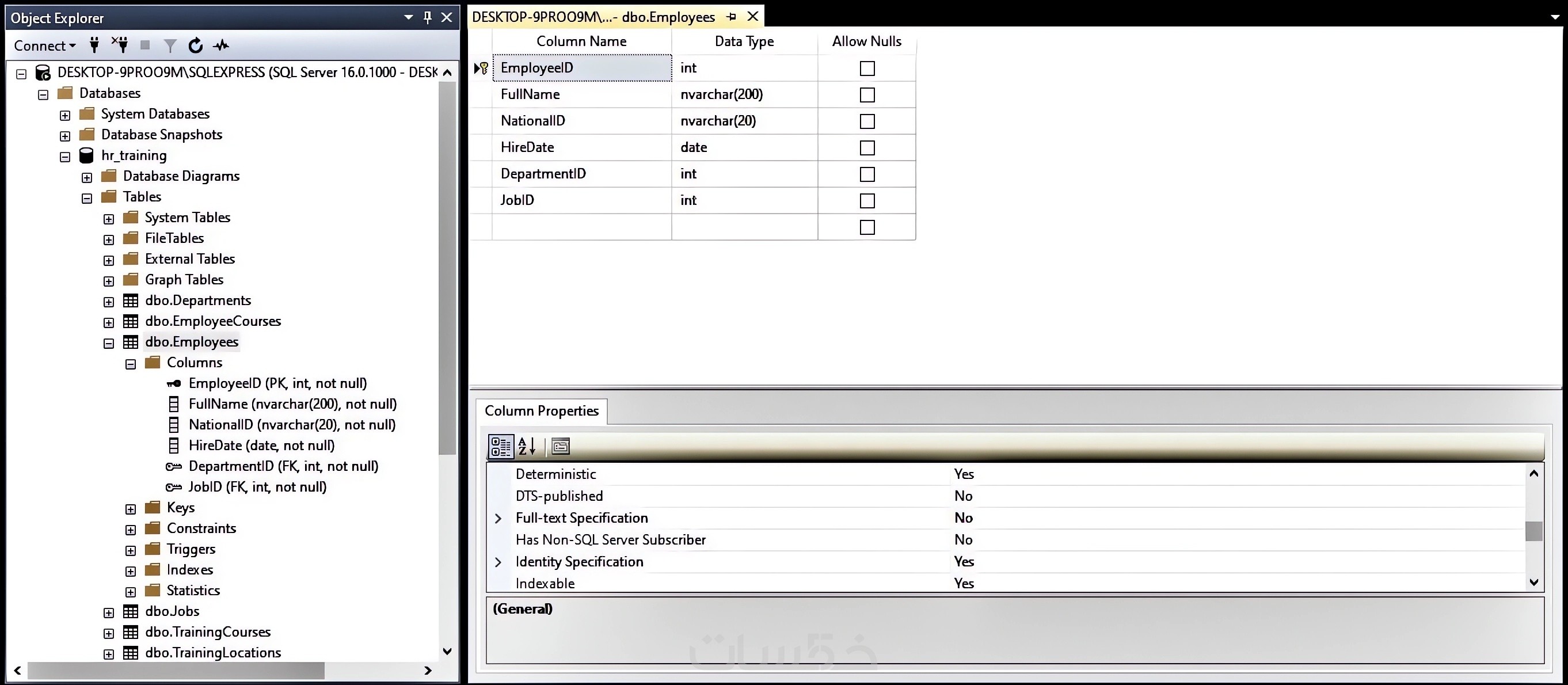Viewport: 1568px width, 685px height.
Task: Select the Column Properties tab
Action: click(x=541, y=411)
